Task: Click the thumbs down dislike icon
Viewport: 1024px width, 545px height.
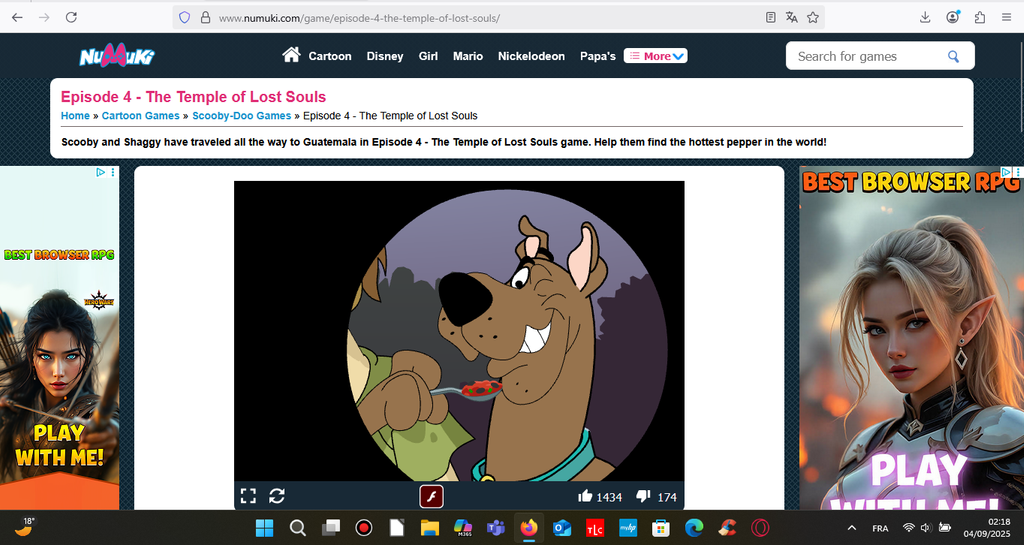Action: pyautogui.click(x=643, y=496)
